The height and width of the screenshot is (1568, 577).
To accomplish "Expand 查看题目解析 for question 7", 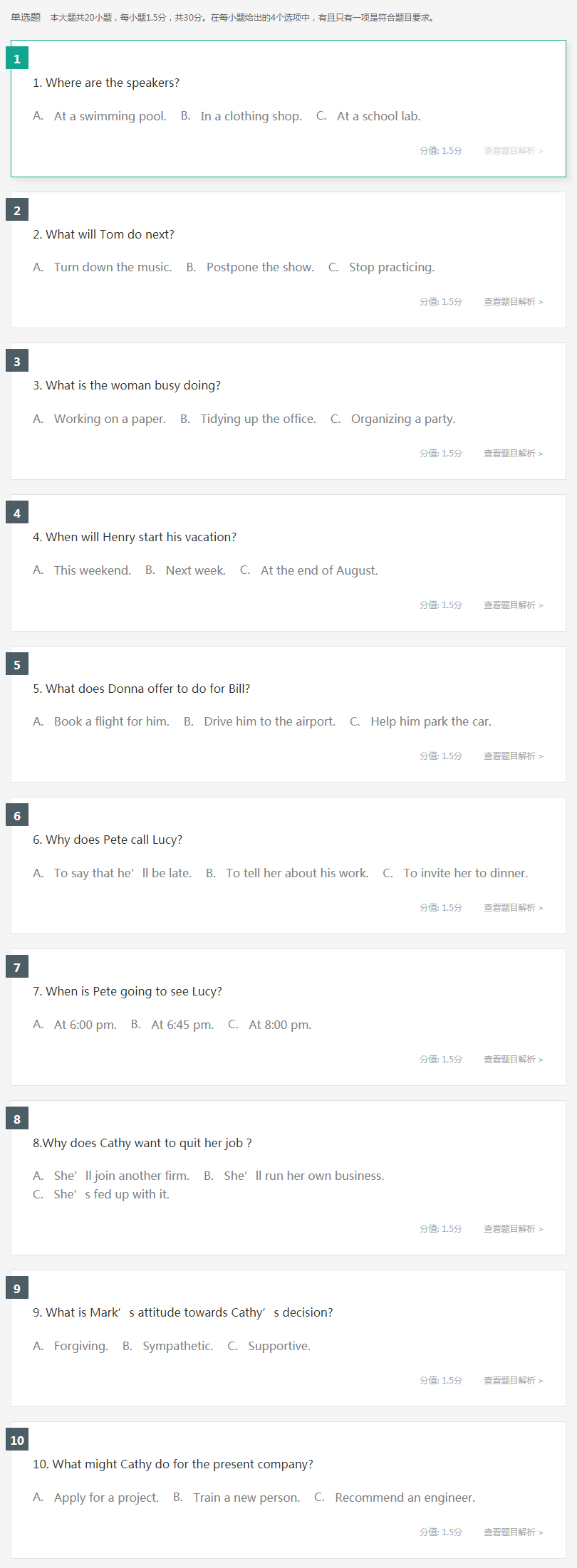I will point(514,1060).
